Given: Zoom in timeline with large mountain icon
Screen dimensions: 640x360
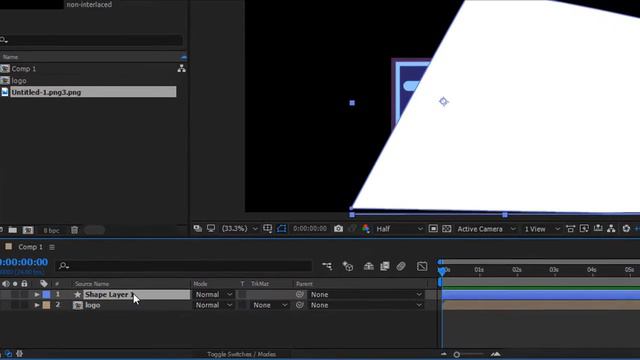Looking at the screenshot, I should click(496, 354).
